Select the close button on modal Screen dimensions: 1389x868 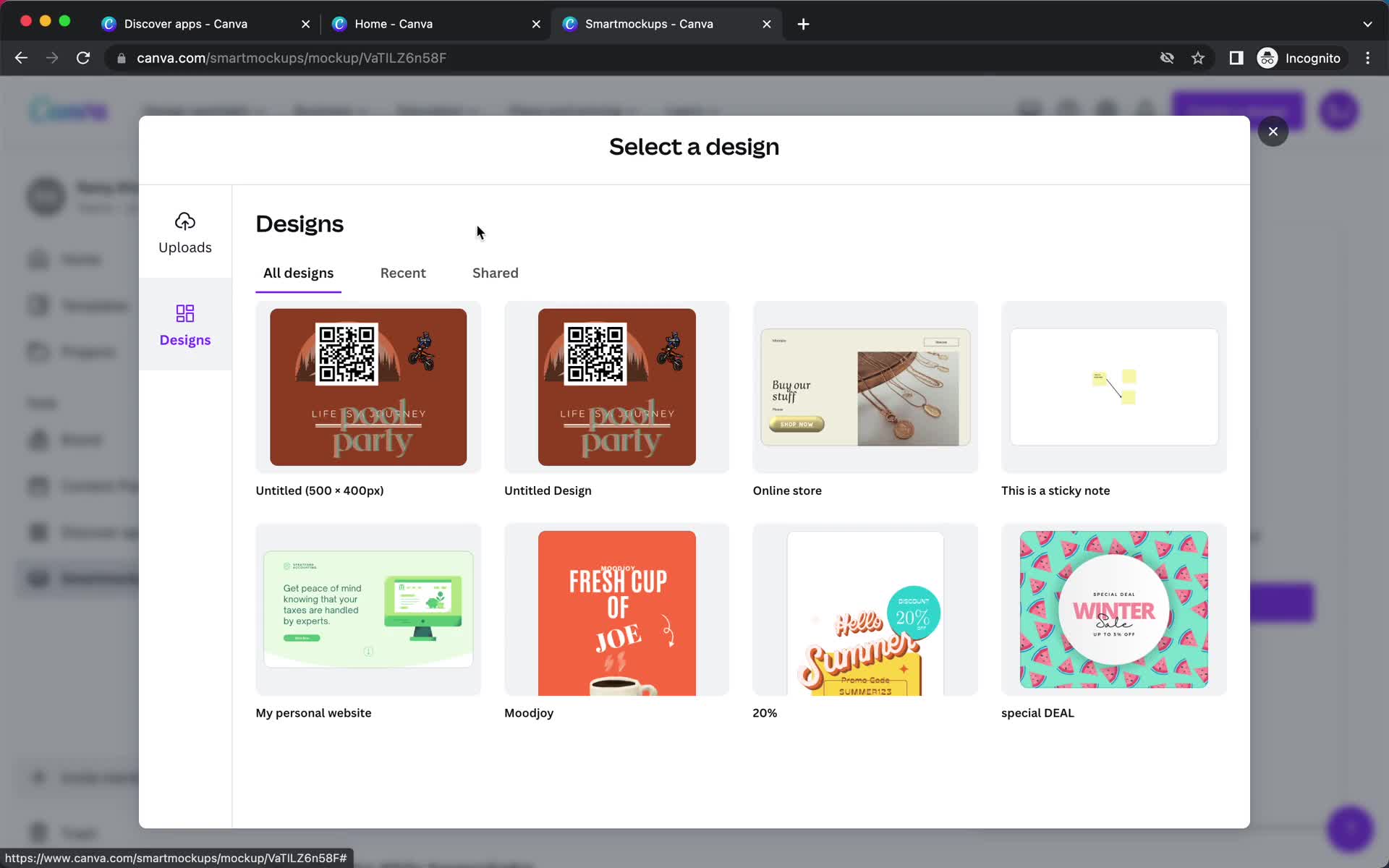tap(1273, 131)
